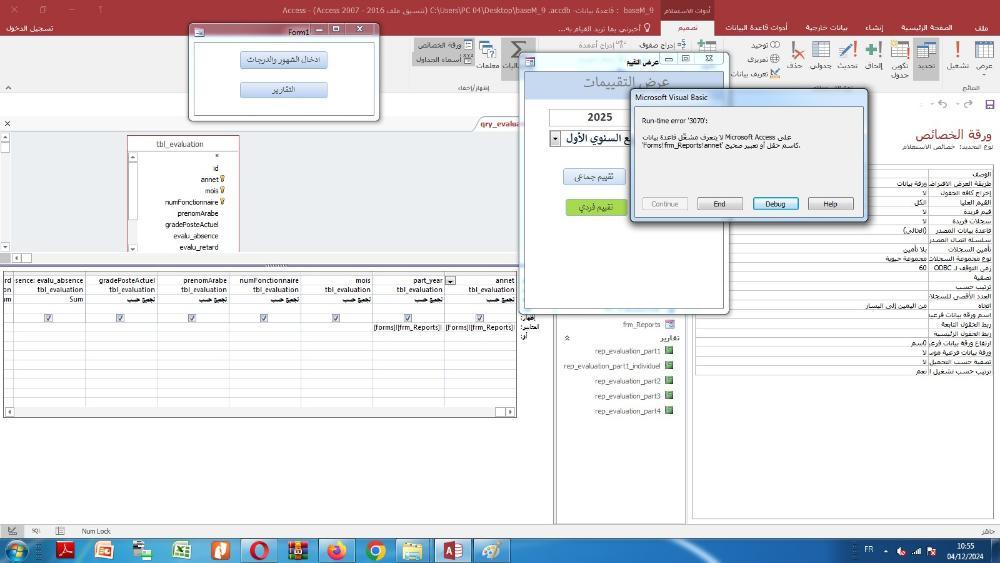Click the Save icon in quick access toolbar
Viewport: 1000px width, 563px height.
990,104
